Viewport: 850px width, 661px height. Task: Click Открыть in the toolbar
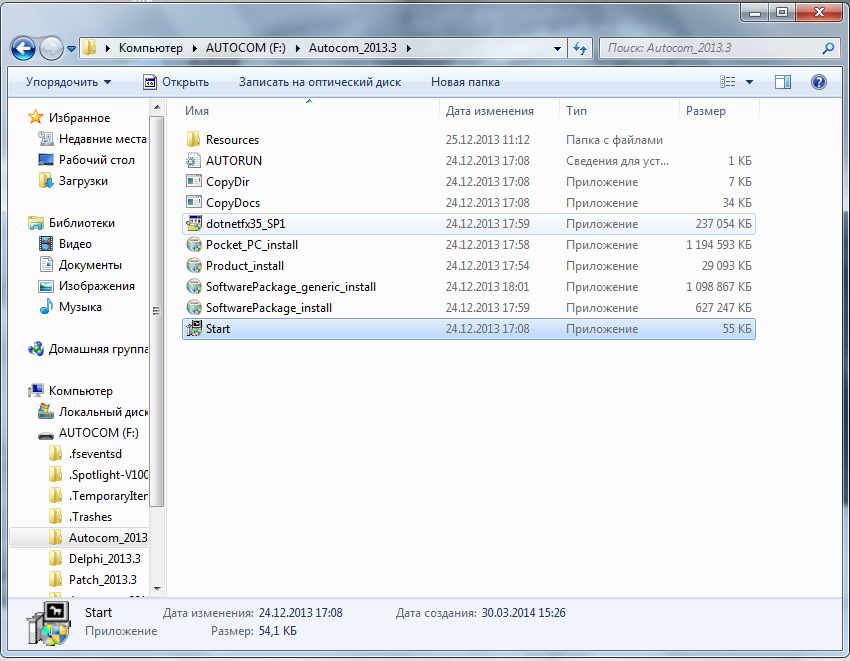click(176, 82)
